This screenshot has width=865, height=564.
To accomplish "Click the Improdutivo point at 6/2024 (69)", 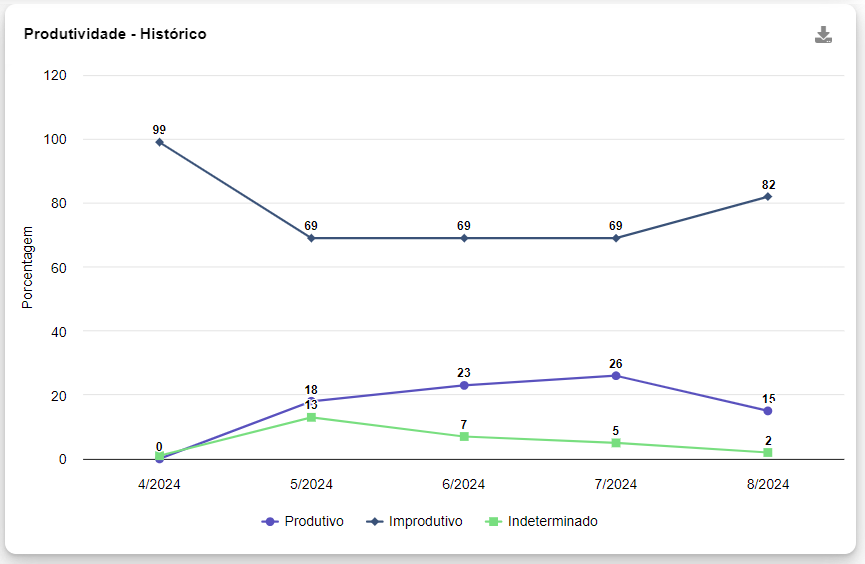I will click(x=464, y=238).
